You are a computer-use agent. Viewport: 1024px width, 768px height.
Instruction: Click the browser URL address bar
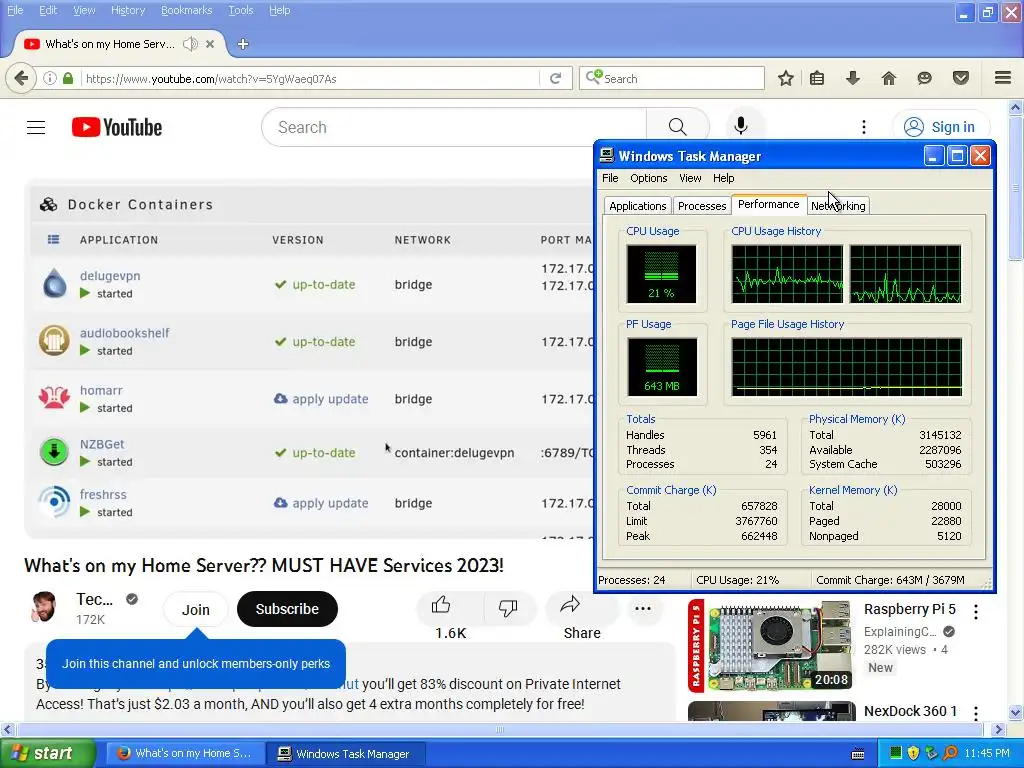(x=310, y=78)
